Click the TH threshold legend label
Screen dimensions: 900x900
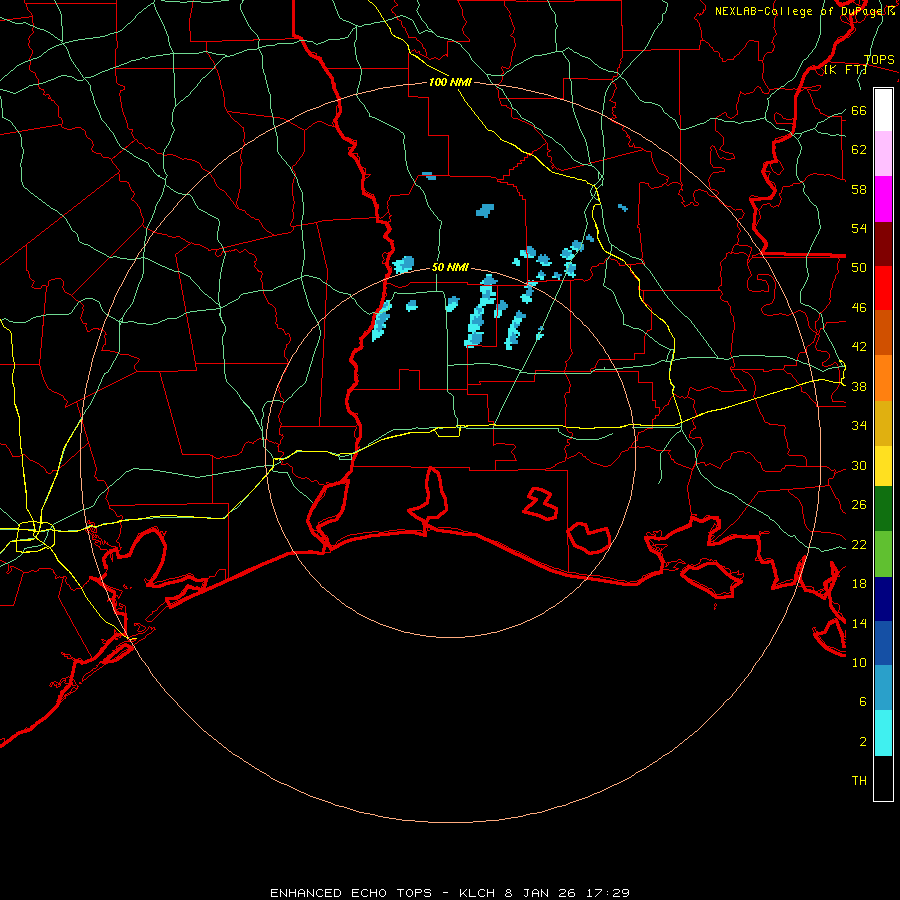point(859,781)
